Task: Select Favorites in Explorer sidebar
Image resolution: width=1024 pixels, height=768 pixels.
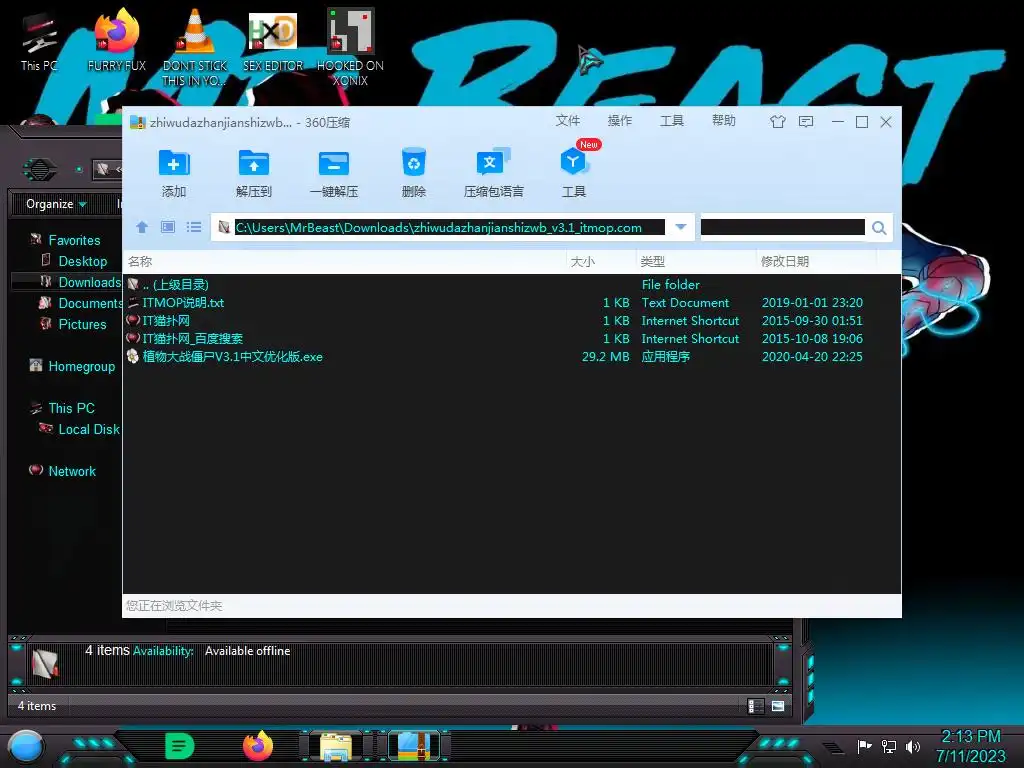Action: pos(74,240)
